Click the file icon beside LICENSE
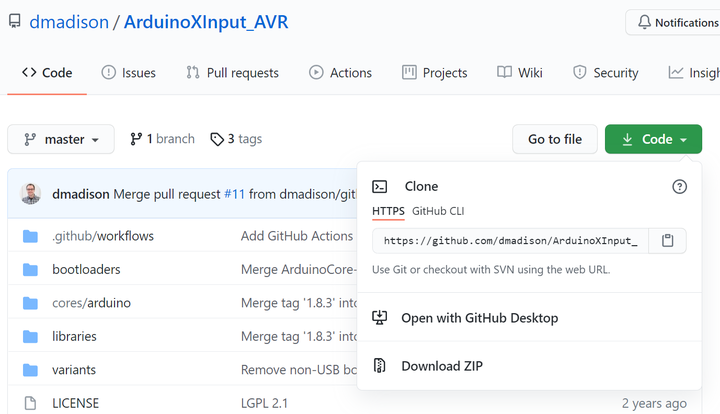The height and width of the screenshot is (414, 720). [x=30, y=403]
